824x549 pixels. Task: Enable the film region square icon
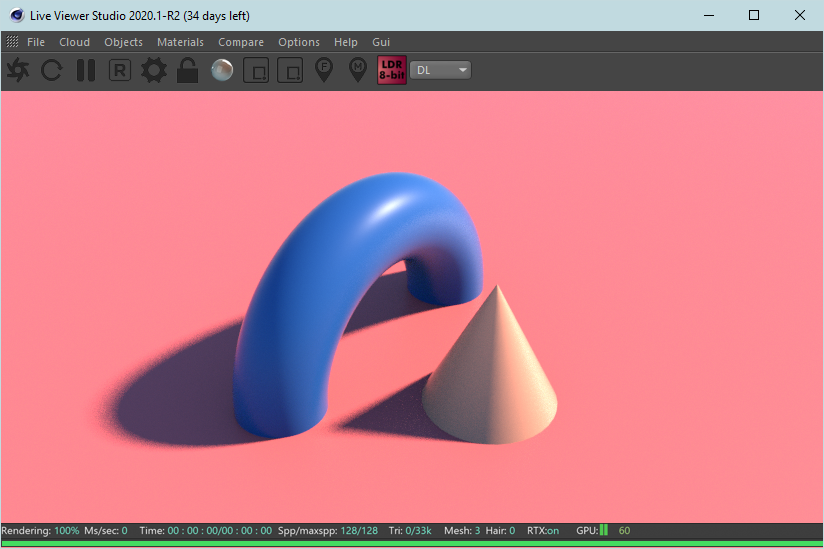290,70
